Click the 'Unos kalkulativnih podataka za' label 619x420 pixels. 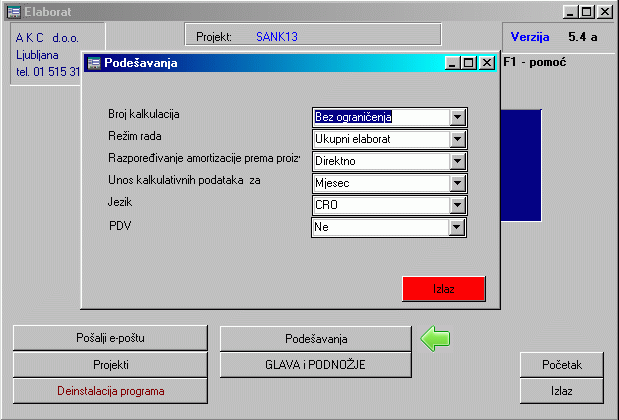point(184,180)
